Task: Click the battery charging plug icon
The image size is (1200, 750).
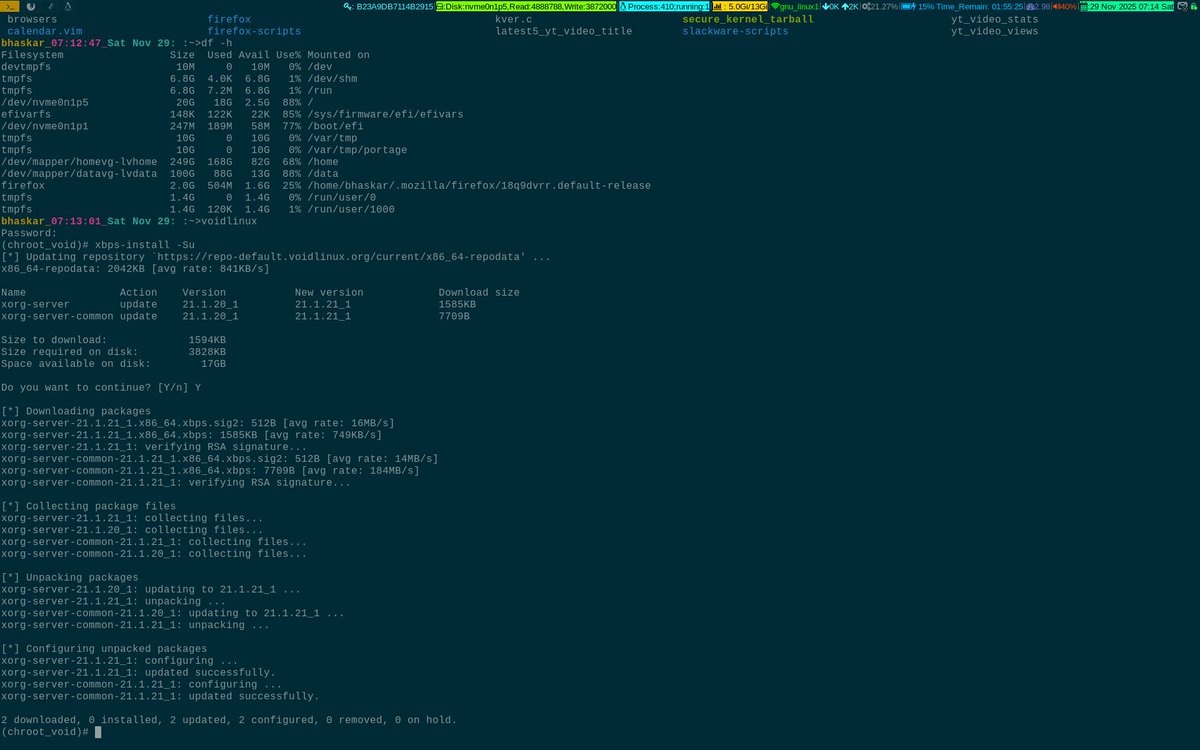Action: click(911, 5)
